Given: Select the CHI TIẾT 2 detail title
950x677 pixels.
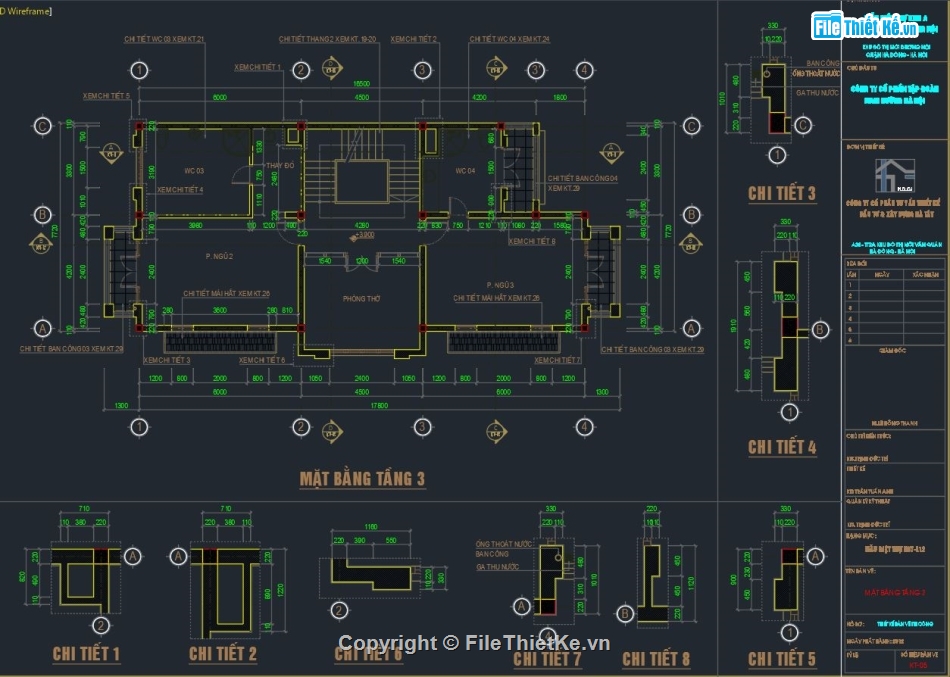Looking at the screenshot, I should 222,653.
